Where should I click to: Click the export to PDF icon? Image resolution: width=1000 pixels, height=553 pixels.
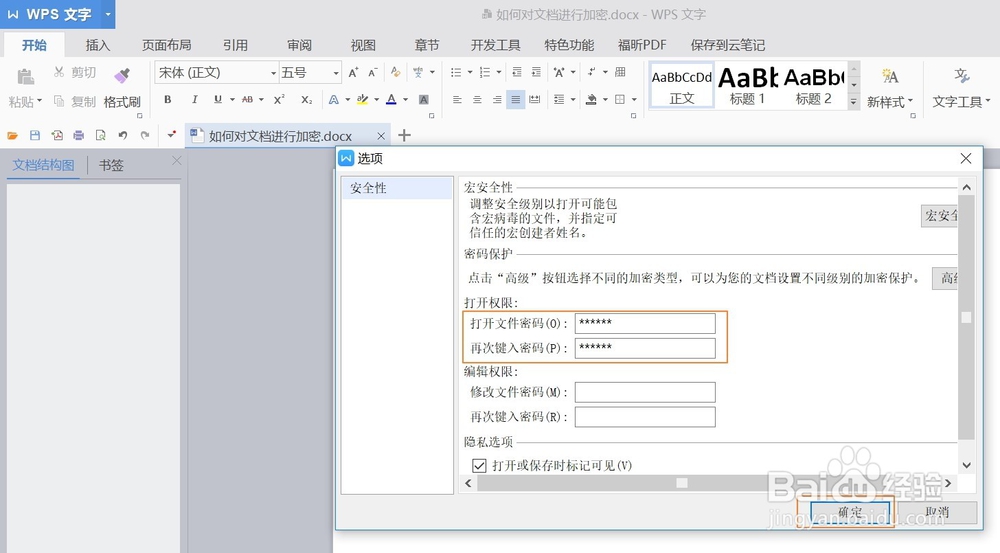coord(57,135)
